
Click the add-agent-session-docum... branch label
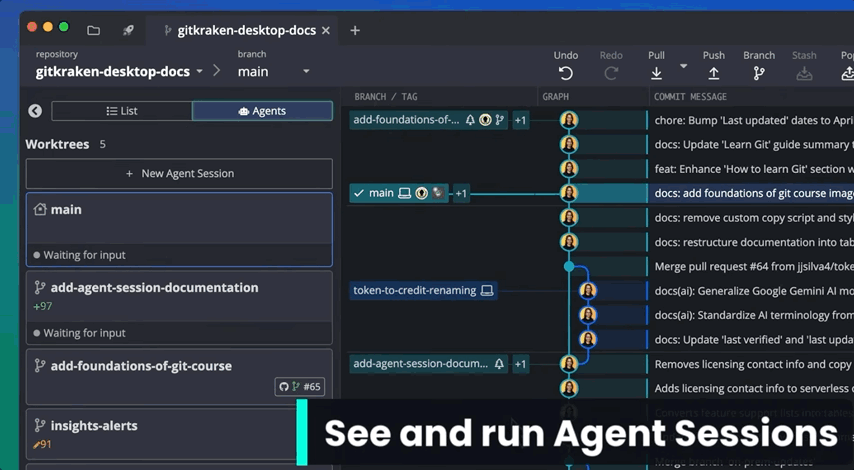pyautogui.click(x=428, y=363)
